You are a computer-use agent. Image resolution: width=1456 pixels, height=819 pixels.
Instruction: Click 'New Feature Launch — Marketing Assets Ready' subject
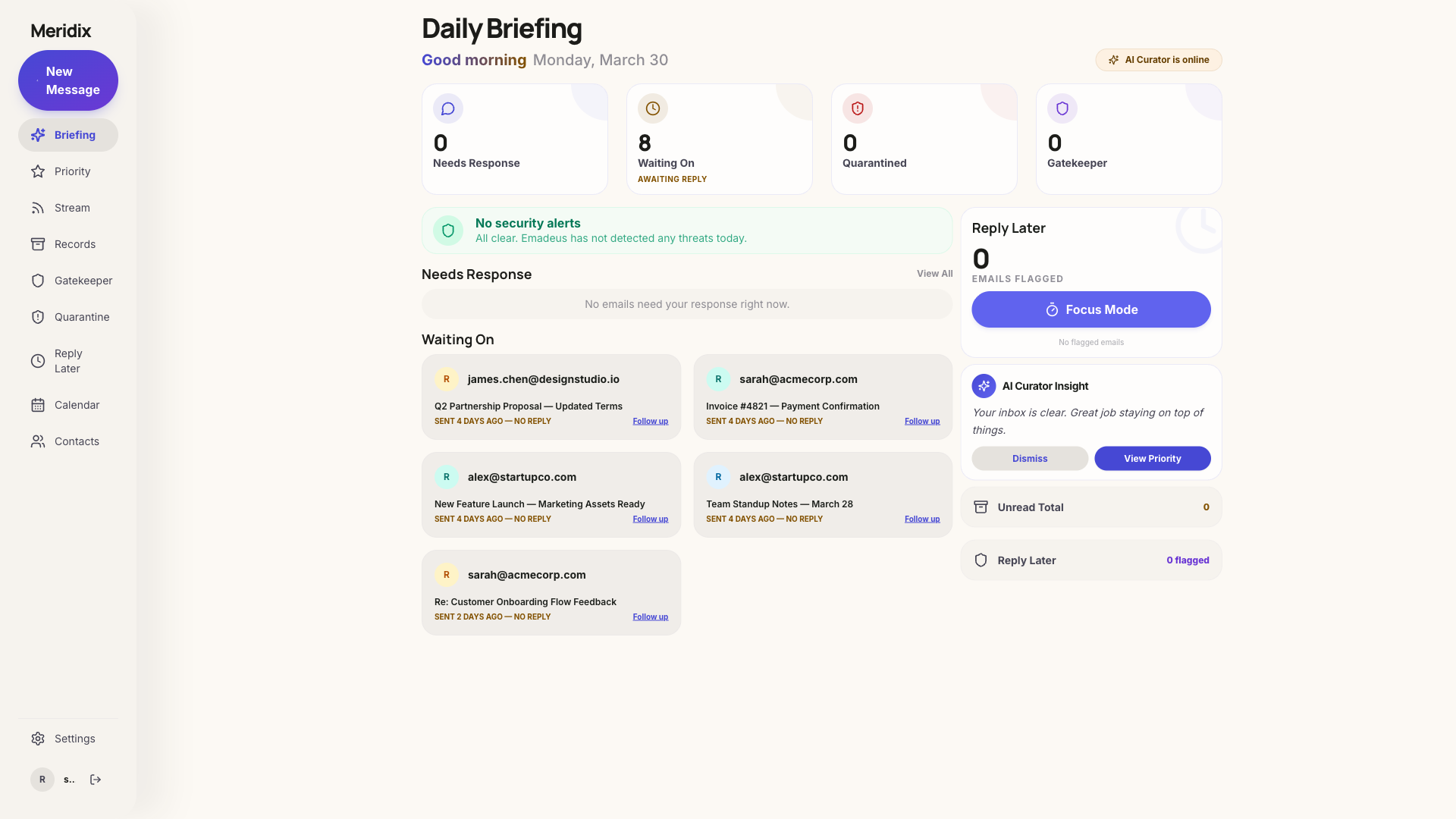[540, 504]
